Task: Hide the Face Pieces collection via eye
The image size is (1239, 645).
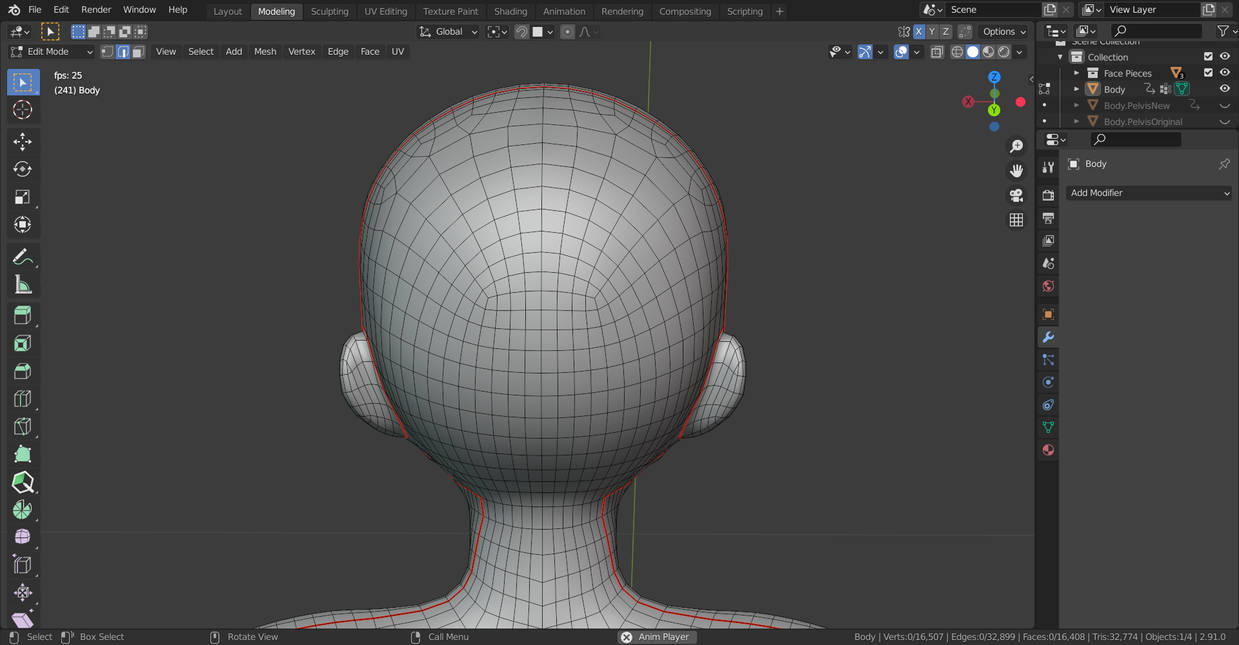Action: [1224, 73]
